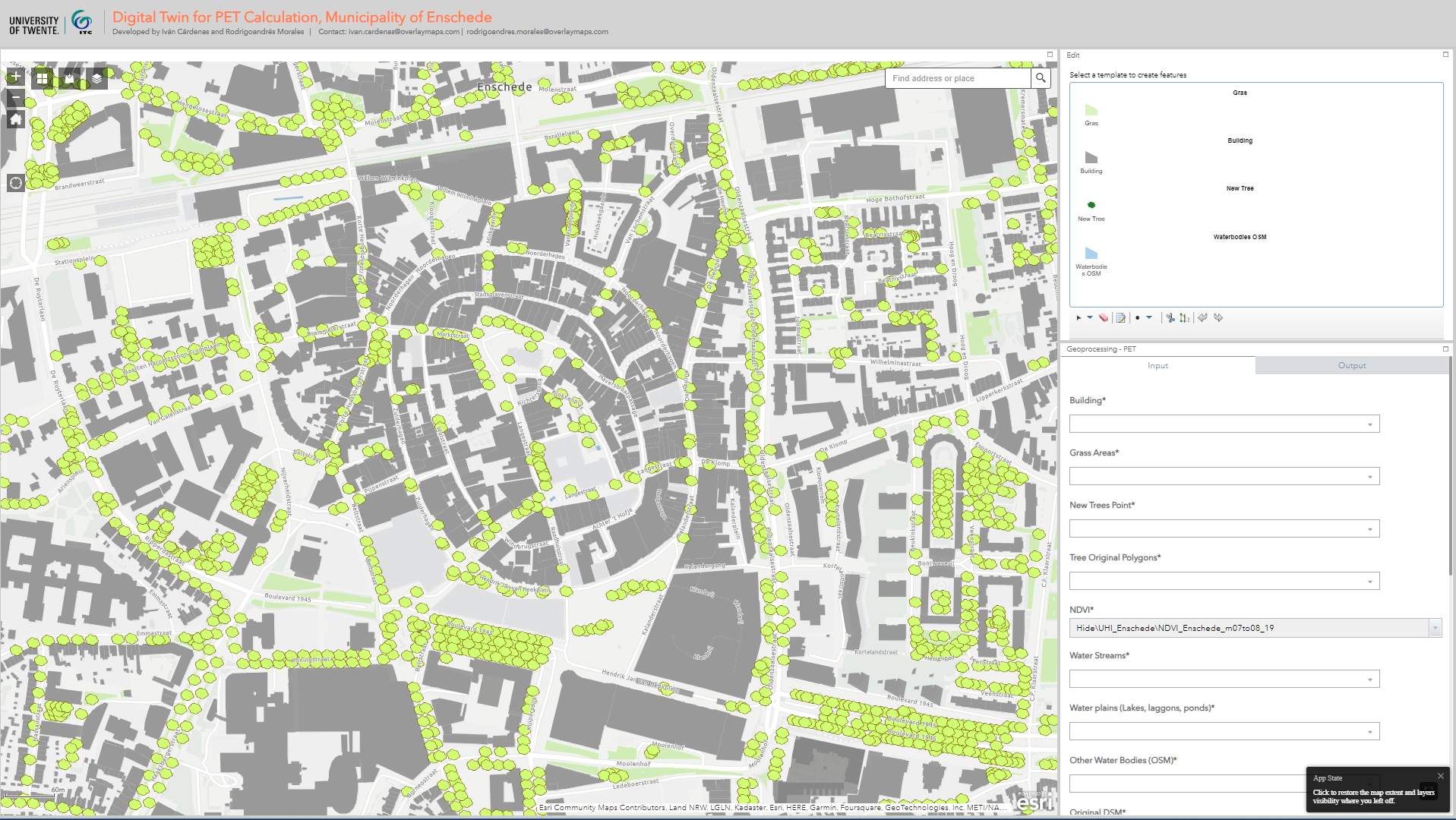Open ivan.cardenas contact email link
Image resolution: width=1456 pixels, height=820 pixels.
pos(403,32)
